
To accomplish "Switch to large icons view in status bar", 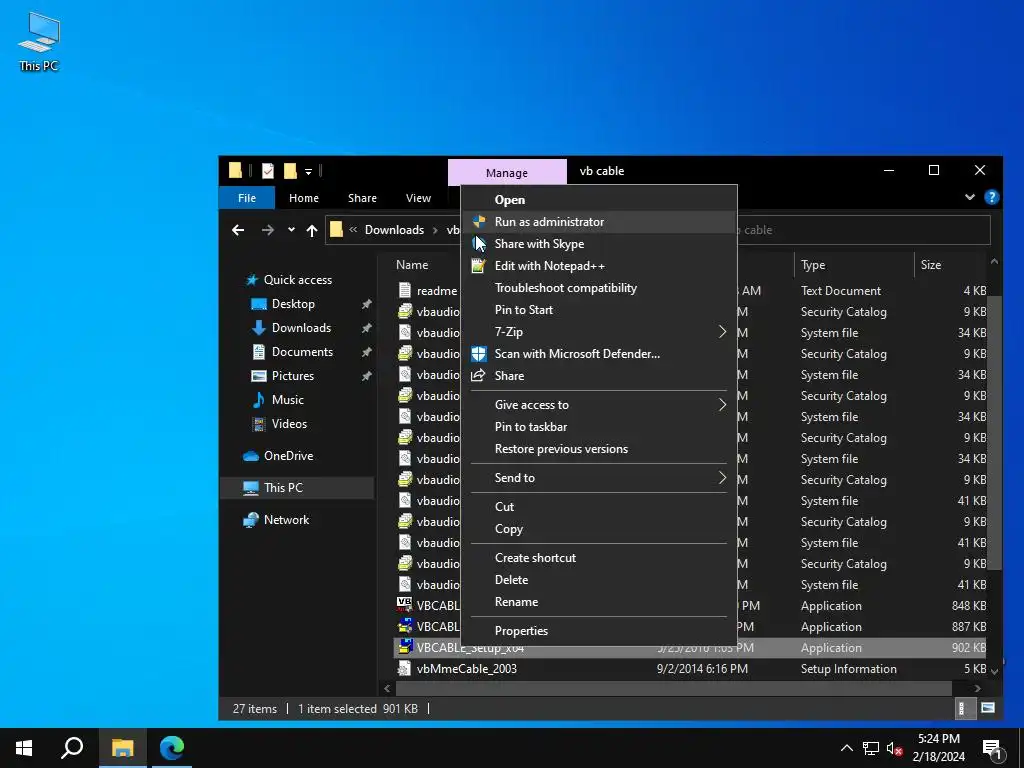I will [988, 709].
